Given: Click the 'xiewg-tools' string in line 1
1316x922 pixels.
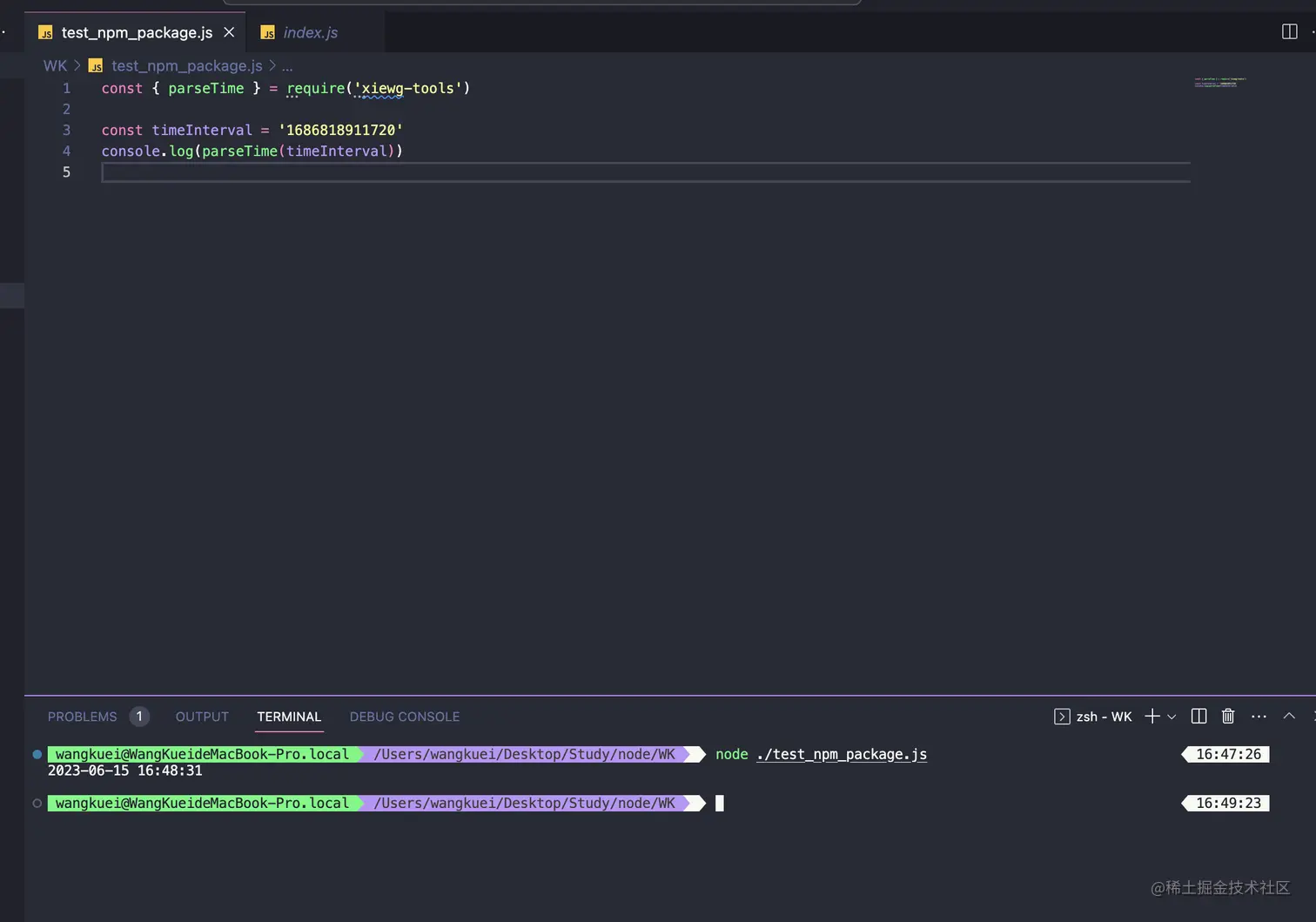Looking at the screenshot, I should [407, 89].
